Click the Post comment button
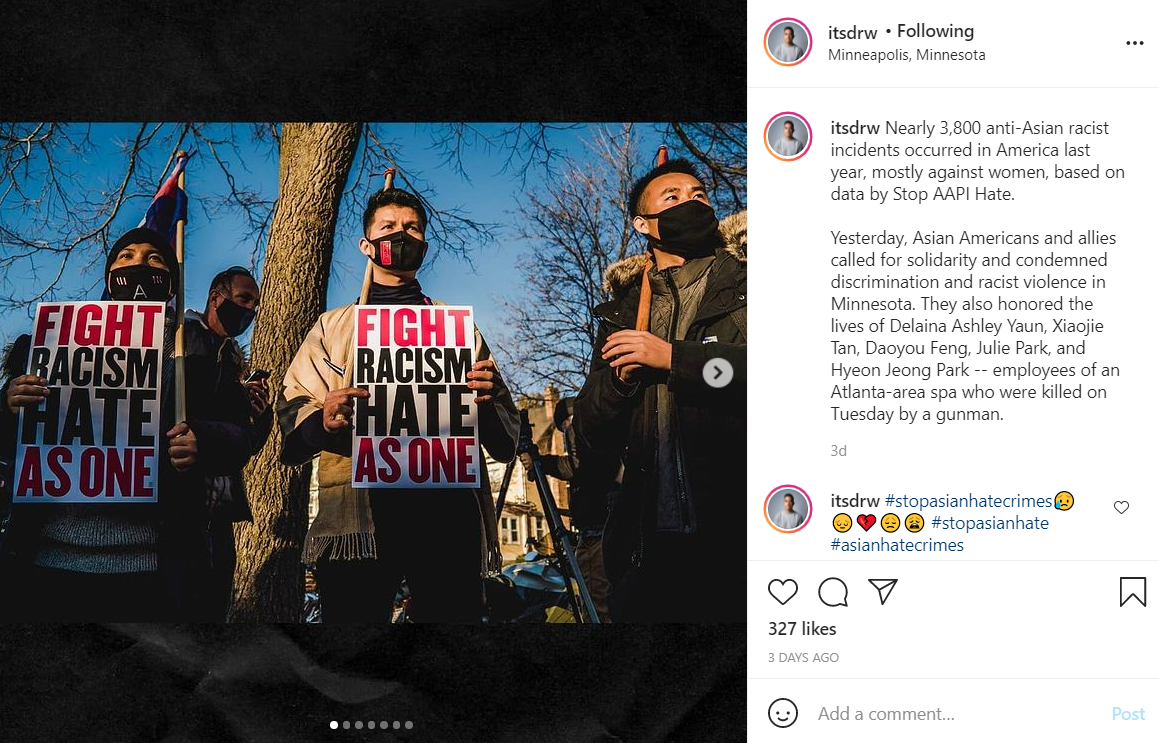Screen dimensions: 1159x743 (1128, 714)
